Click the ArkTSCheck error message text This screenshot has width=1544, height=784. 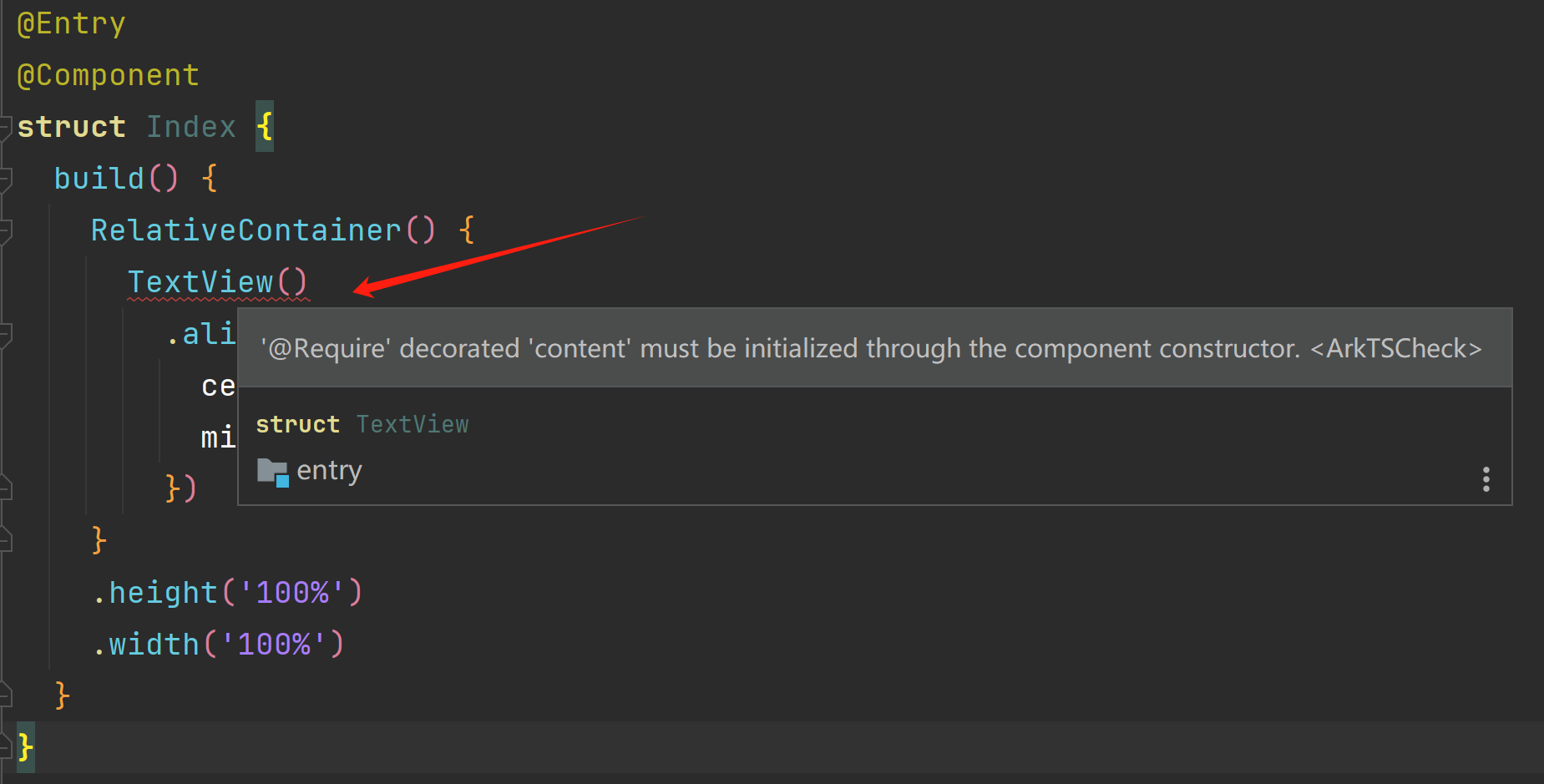(x=870, y=348)
